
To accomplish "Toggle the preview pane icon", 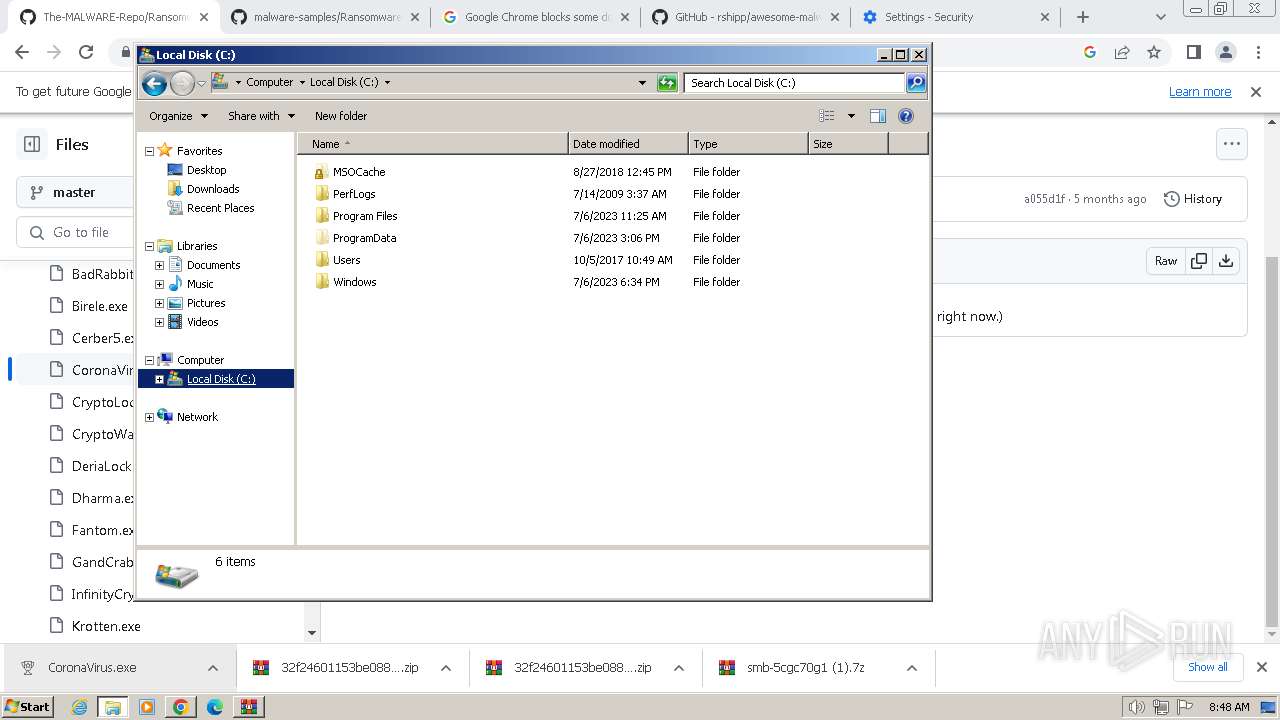I will (x=878, y=116).
